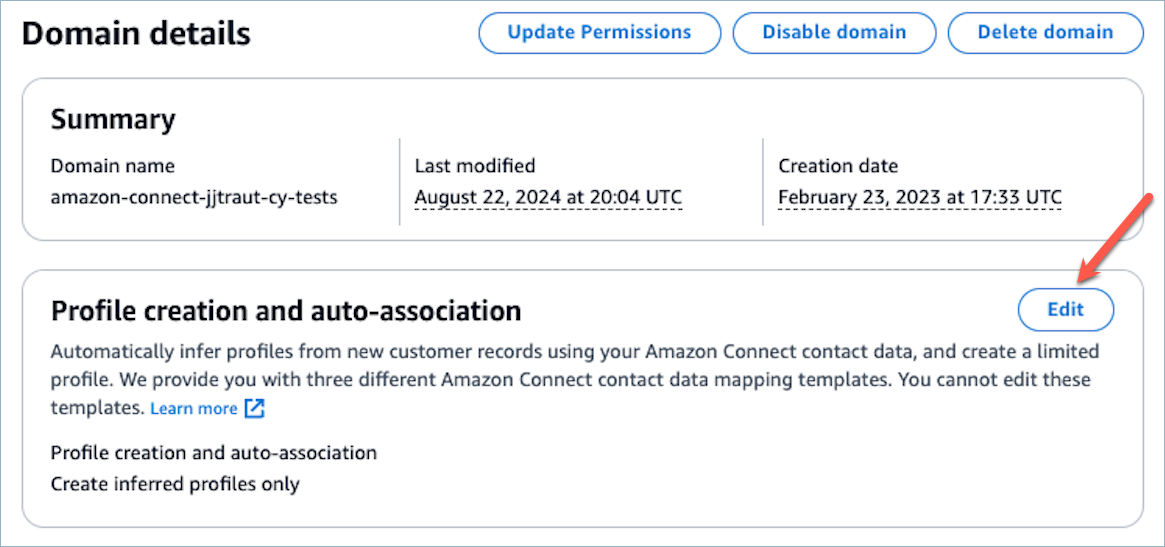
Task: Open the Learn more link
Action: (194, 409)
